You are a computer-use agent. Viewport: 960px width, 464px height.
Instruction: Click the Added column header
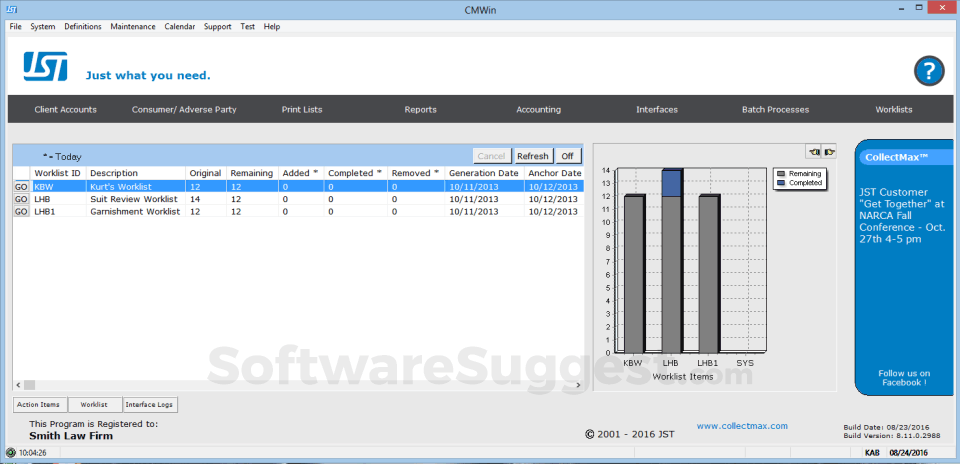[301, 173]
